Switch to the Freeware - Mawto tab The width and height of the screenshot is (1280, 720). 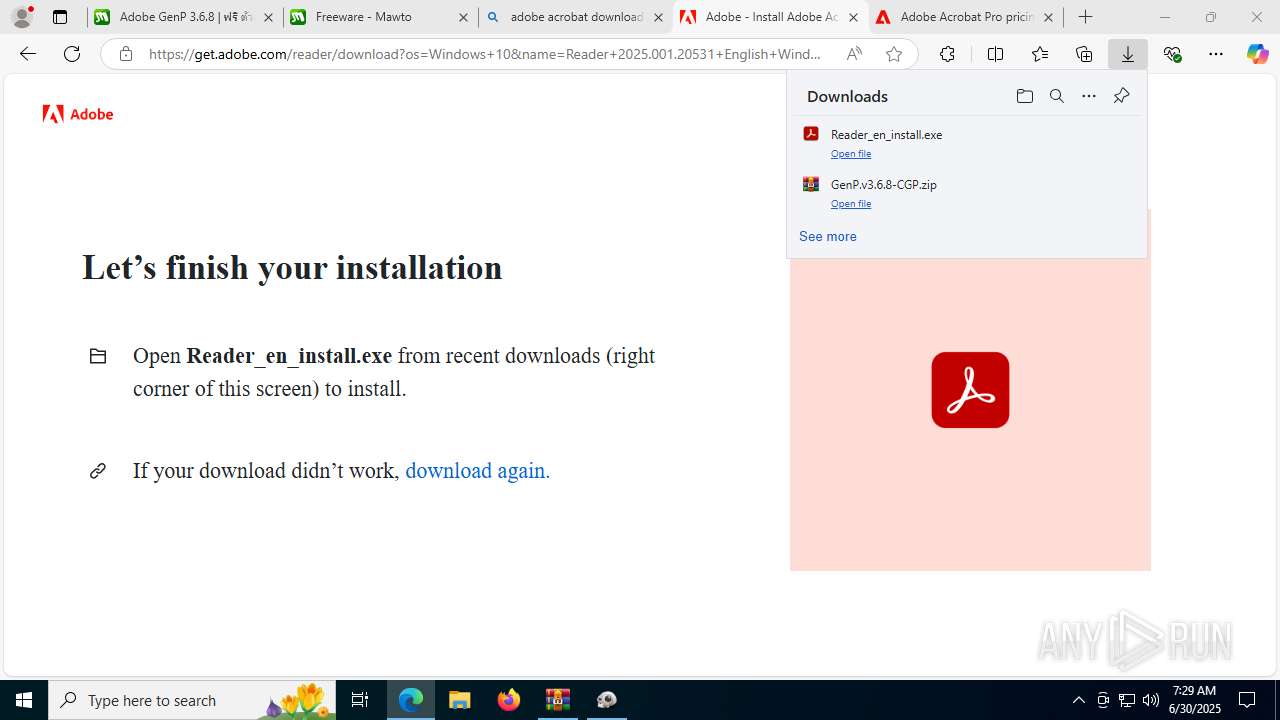380,17
